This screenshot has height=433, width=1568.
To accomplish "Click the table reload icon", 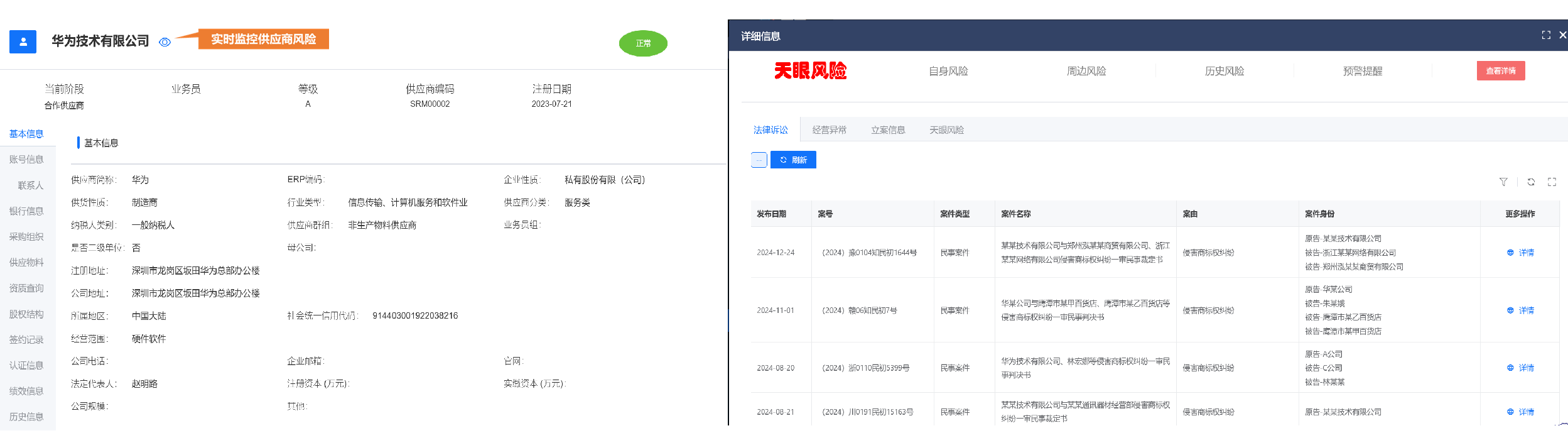I will (1531, 182).
